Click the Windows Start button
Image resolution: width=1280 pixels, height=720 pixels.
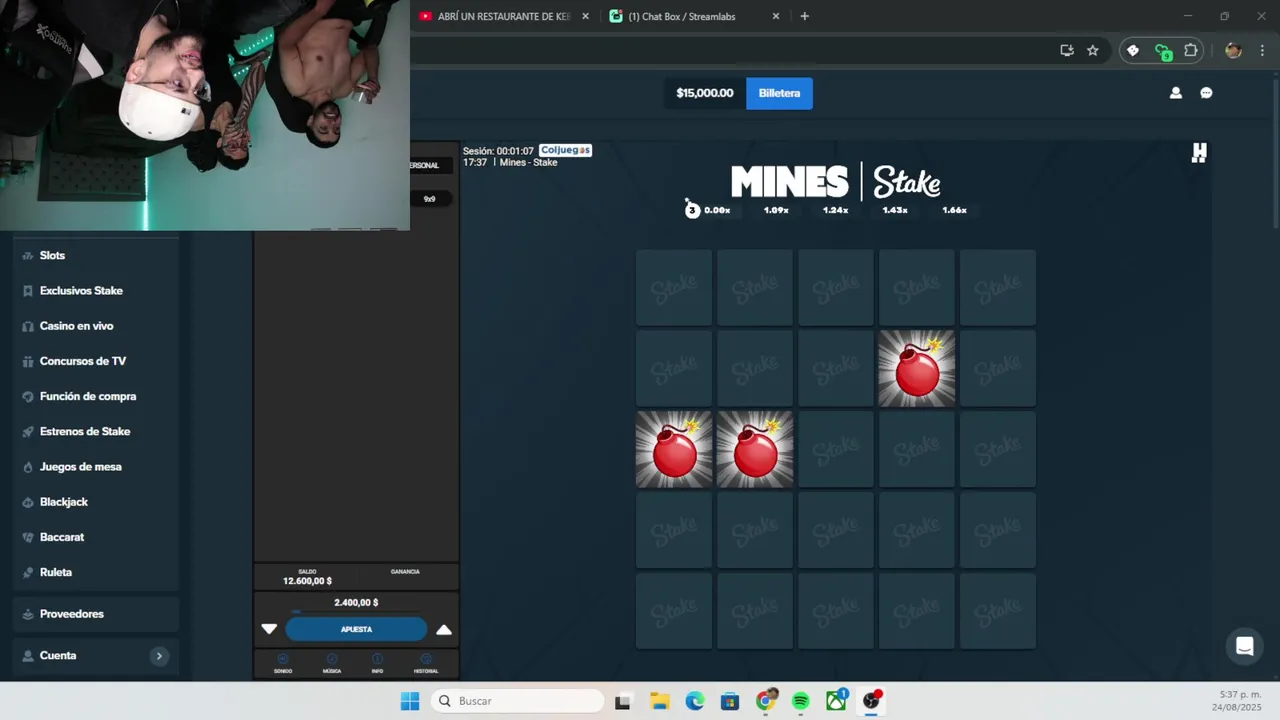point(410,701)
